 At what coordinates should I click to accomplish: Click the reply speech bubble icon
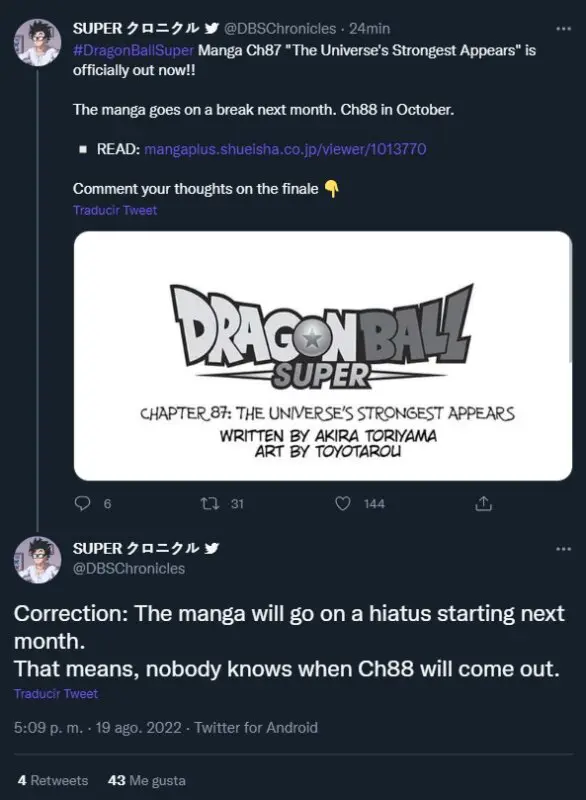pos(82,504)
